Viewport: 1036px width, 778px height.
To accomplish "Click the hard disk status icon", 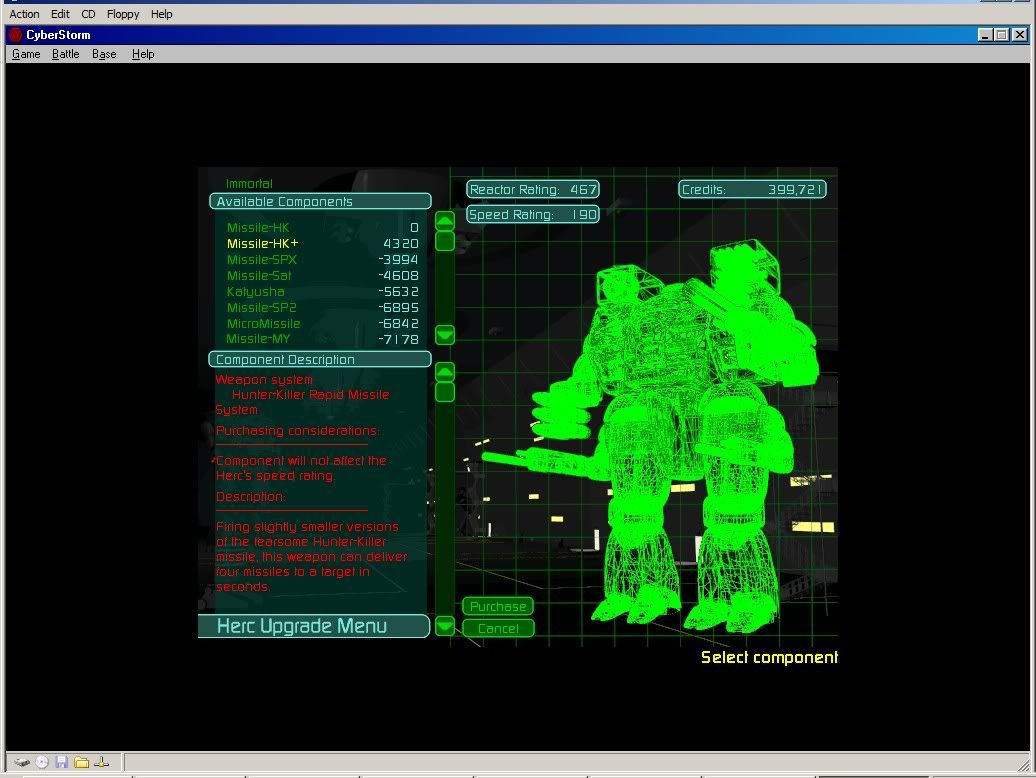I will (22, 762).
